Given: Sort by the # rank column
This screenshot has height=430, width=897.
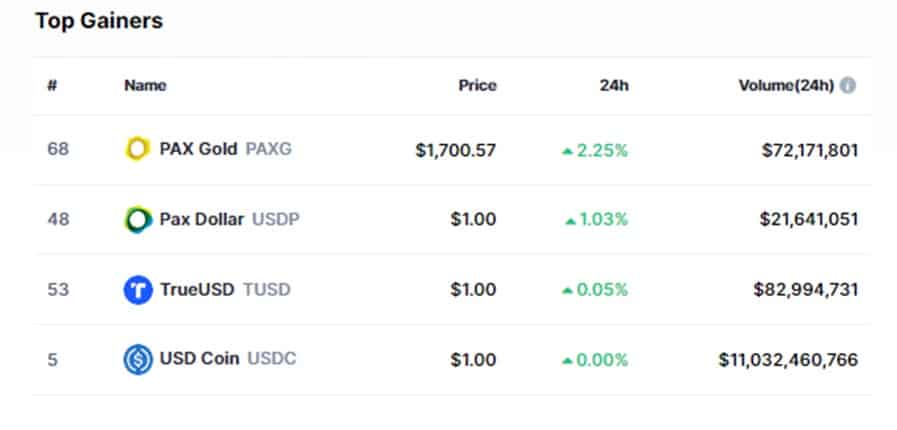Looking at the screenshot, I should (52, 86).
